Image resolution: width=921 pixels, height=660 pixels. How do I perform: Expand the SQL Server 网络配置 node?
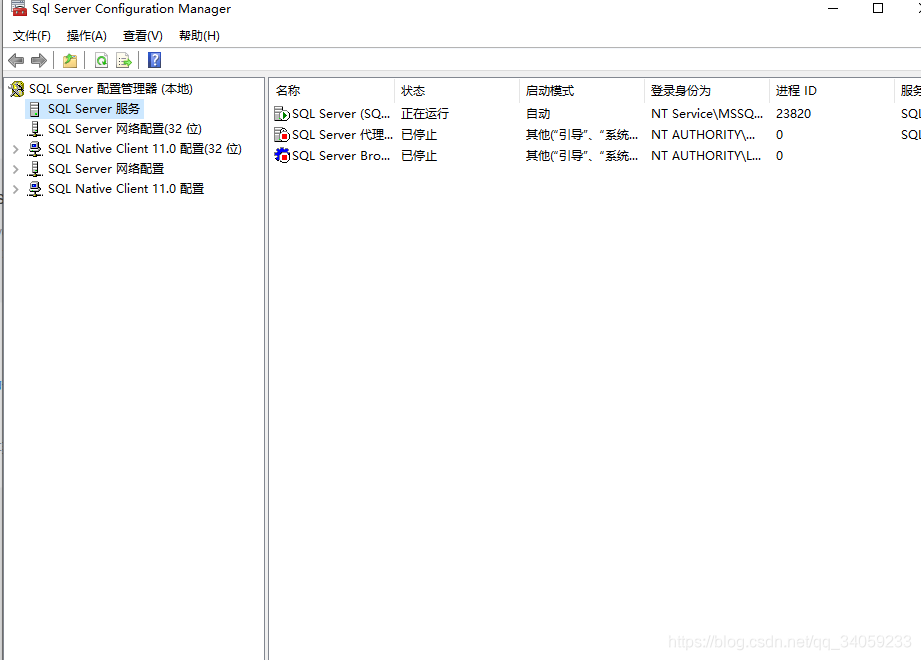click(16, 169)
